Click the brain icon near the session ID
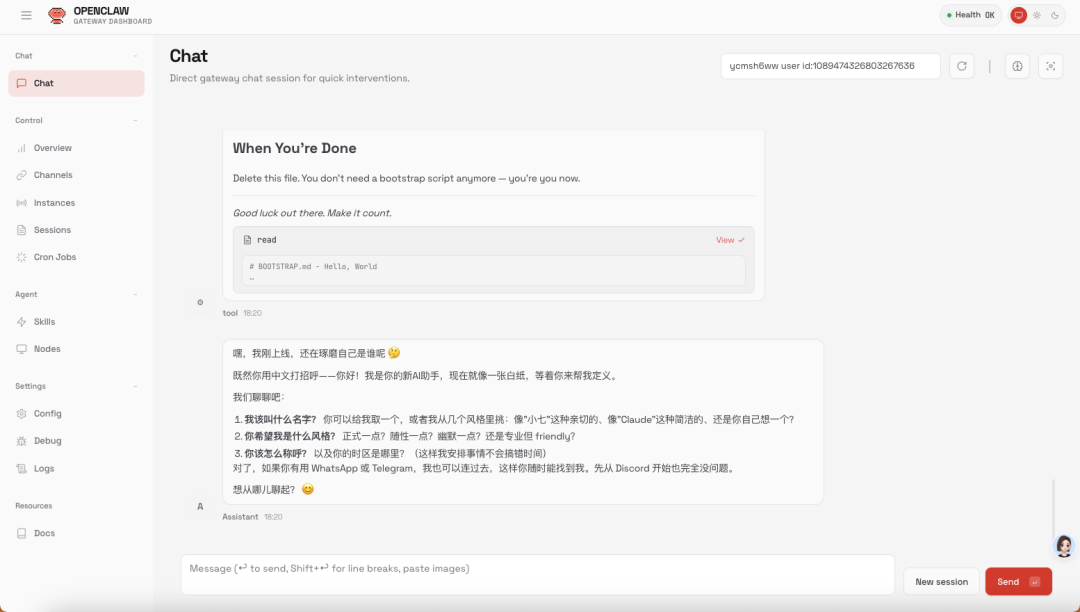Image resolution: width=1080 pixels, height=612 pixels. pos(1017,66)
